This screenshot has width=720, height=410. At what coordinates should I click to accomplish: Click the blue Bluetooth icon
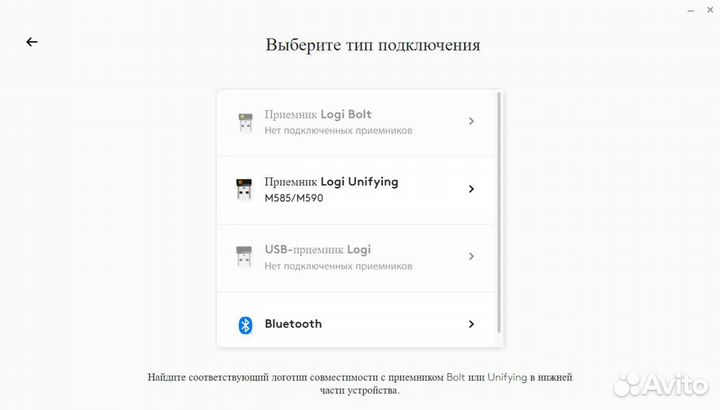[x=245, y=325]
